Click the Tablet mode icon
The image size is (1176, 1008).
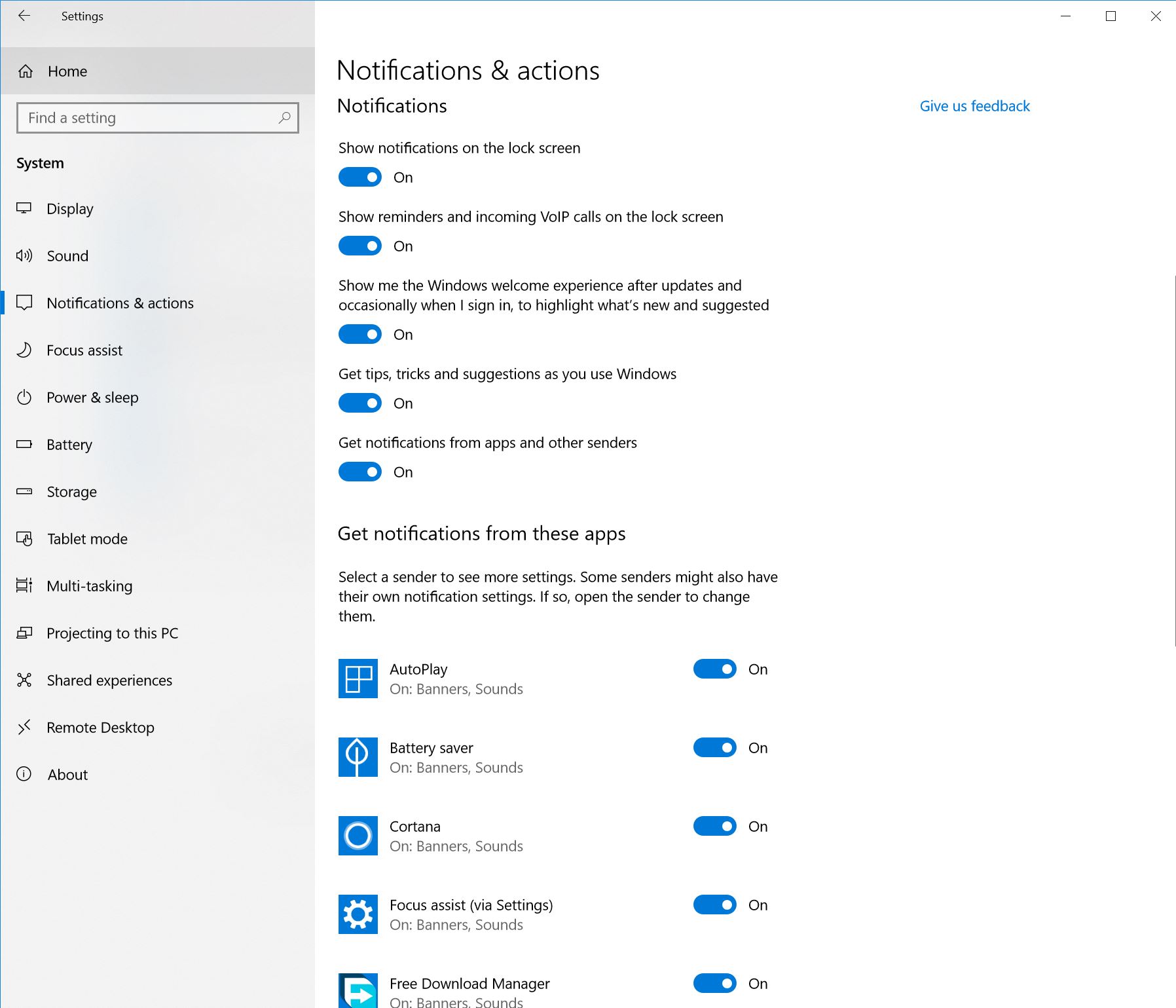[x=24, y=538]
